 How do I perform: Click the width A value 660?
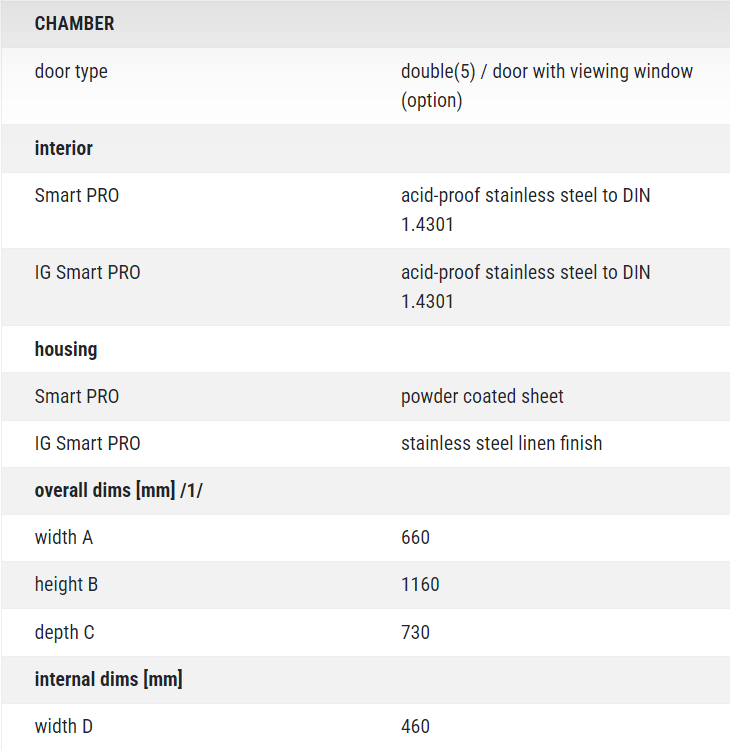415,538
